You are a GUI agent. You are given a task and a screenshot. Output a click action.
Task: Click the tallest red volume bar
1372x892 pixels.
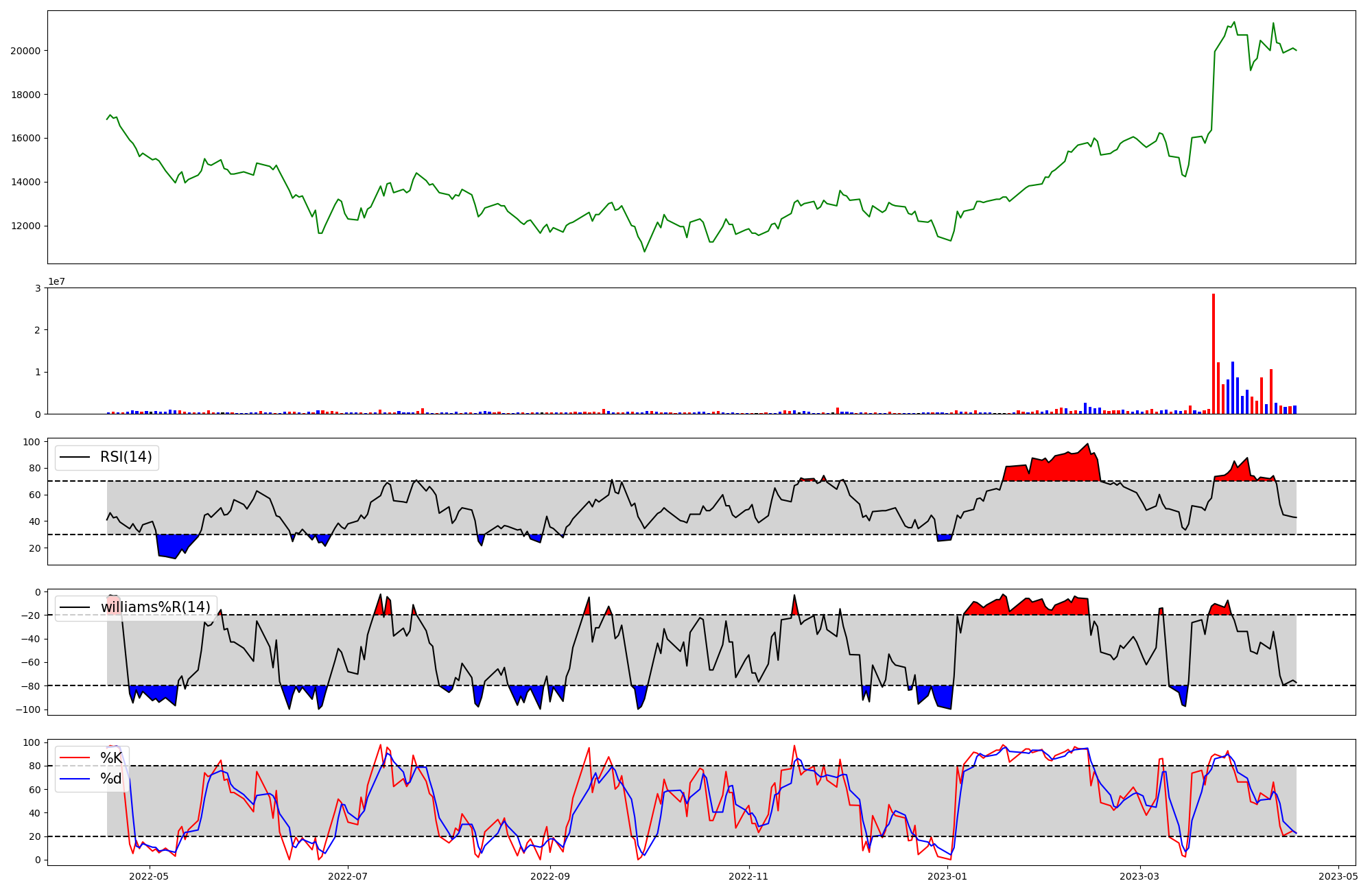(1214, 353)
